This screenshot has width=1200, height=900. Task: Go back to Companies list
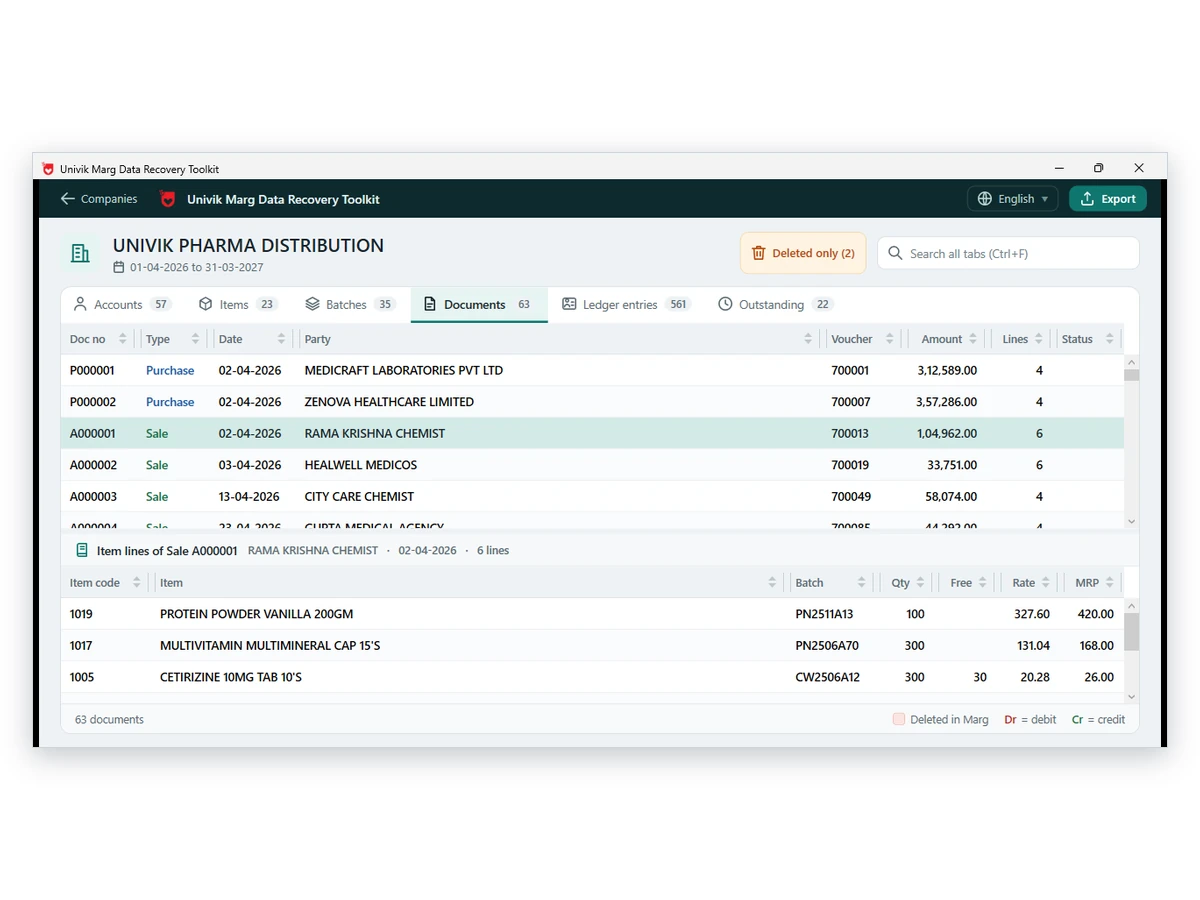(98, 199)
